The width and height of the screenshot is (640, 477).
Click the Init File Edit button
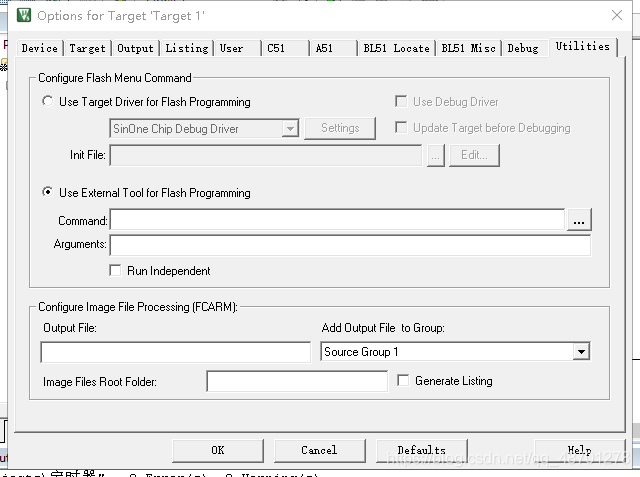[x=474, y=155]
